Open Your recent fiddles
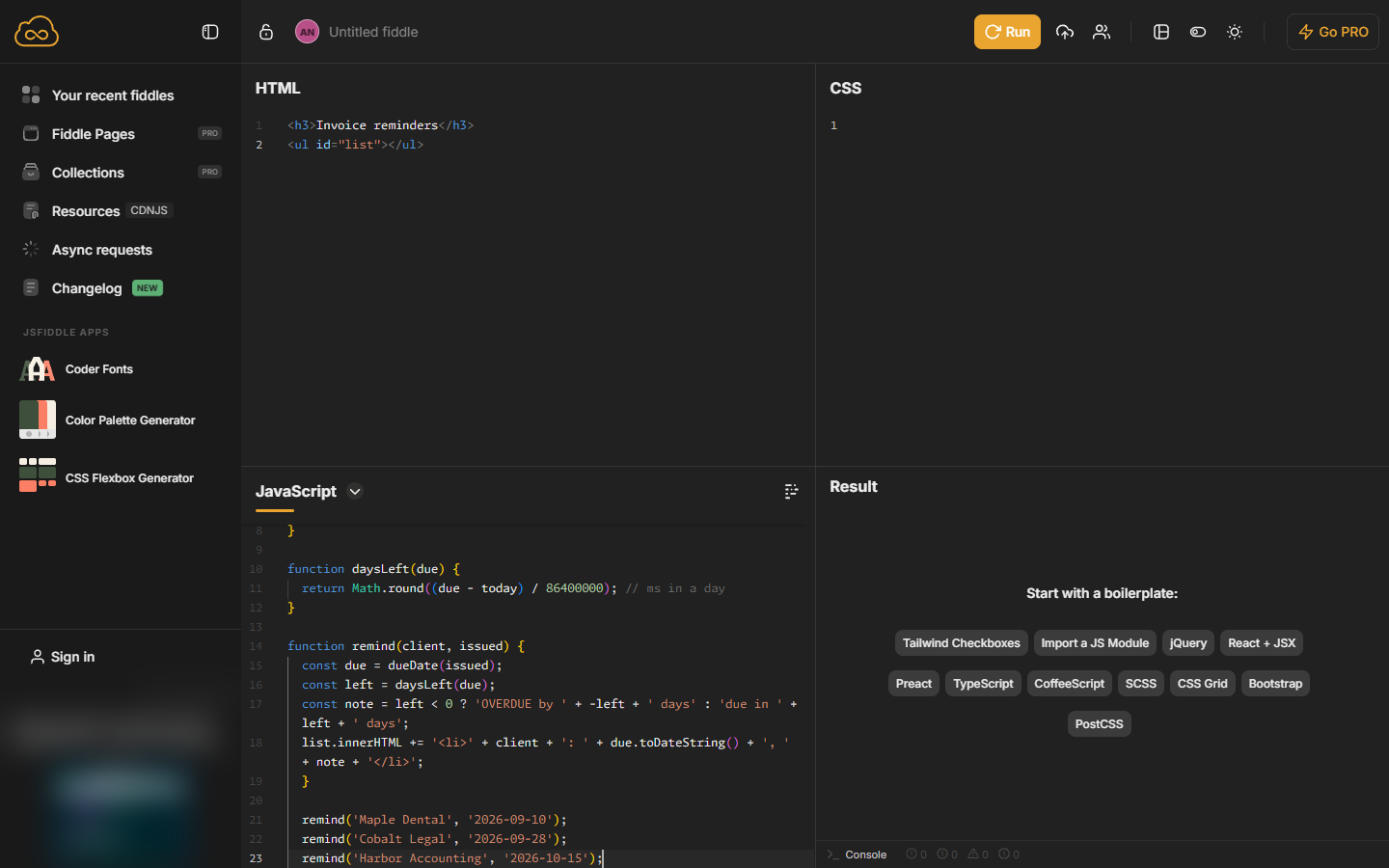 (113, 95)
